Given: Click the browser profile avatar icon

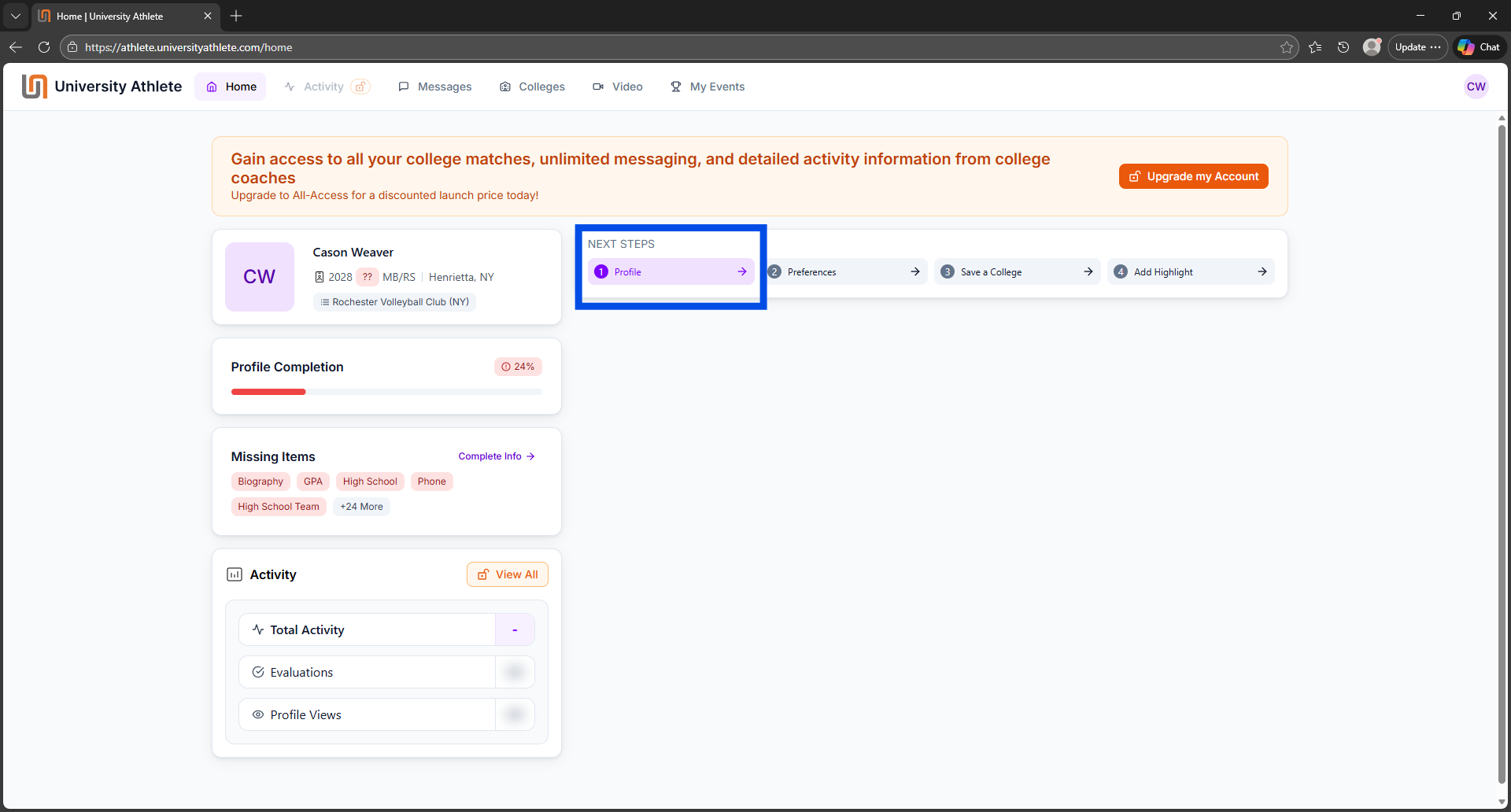Looking at the screenshot, I should (1372, 47).
